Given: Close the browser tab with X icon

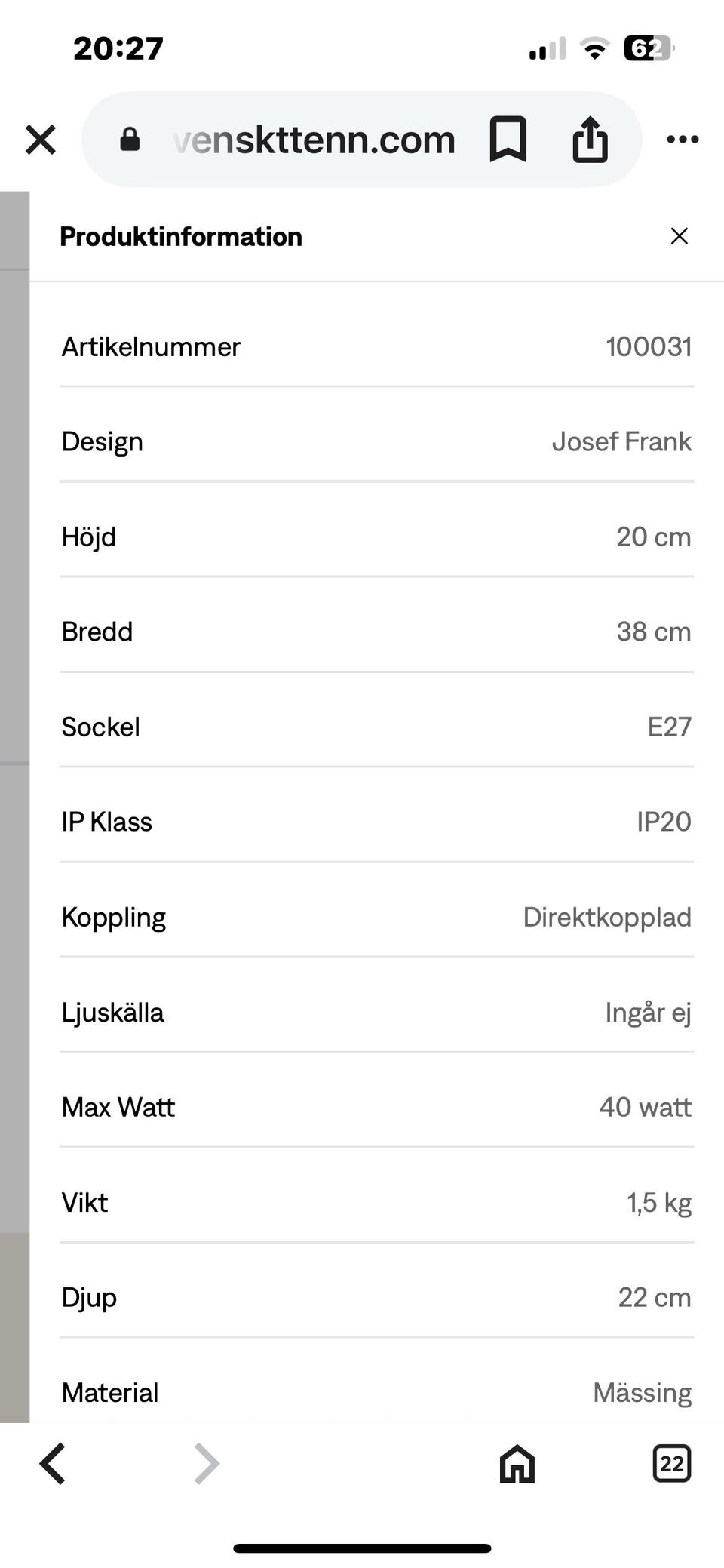Looking at the screenshot, I should [41, 140].
